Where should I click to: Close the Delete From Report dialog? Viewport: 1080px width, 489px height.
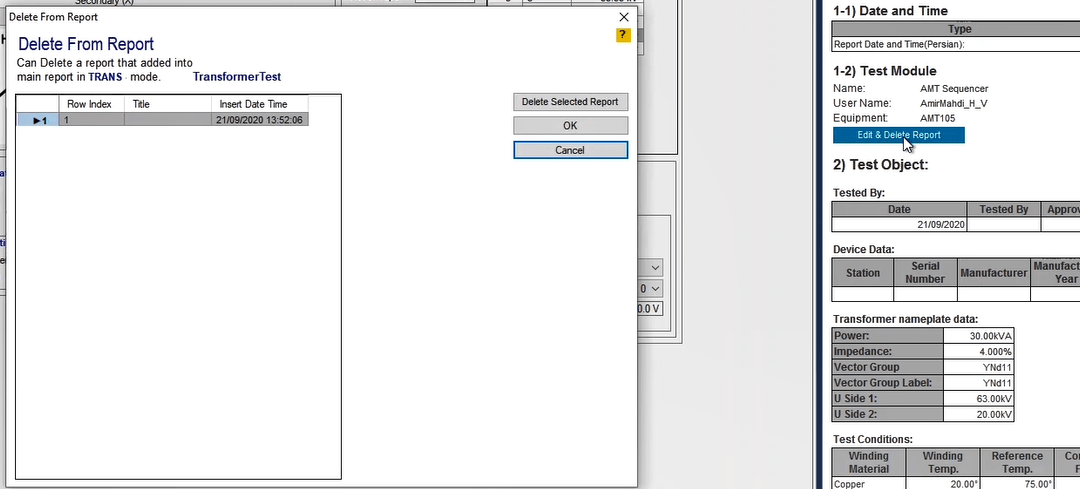click(x=624, y=17)
